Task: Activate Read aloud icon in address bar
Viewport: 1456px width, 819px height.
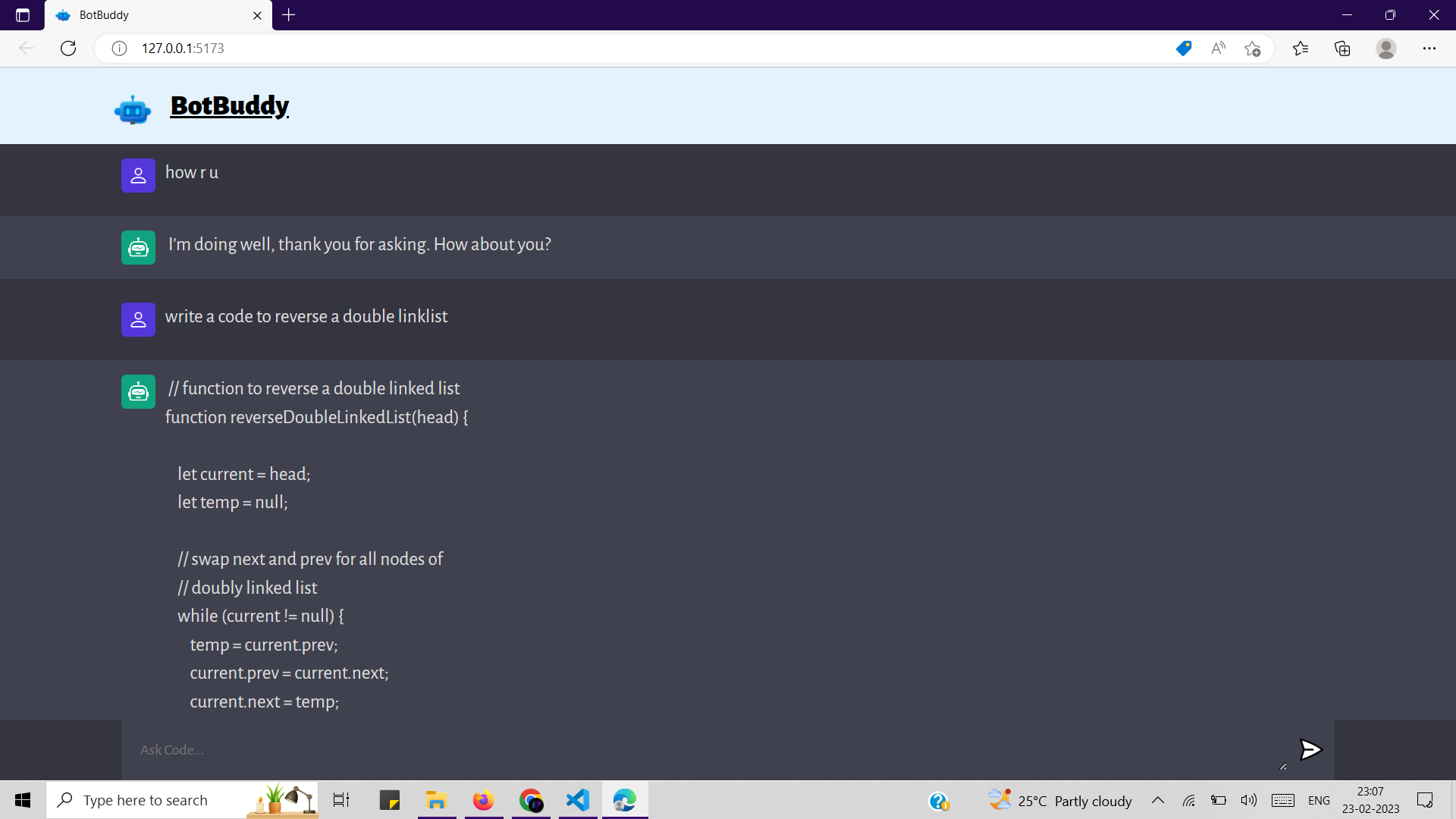Action: tap(1218, 49)
